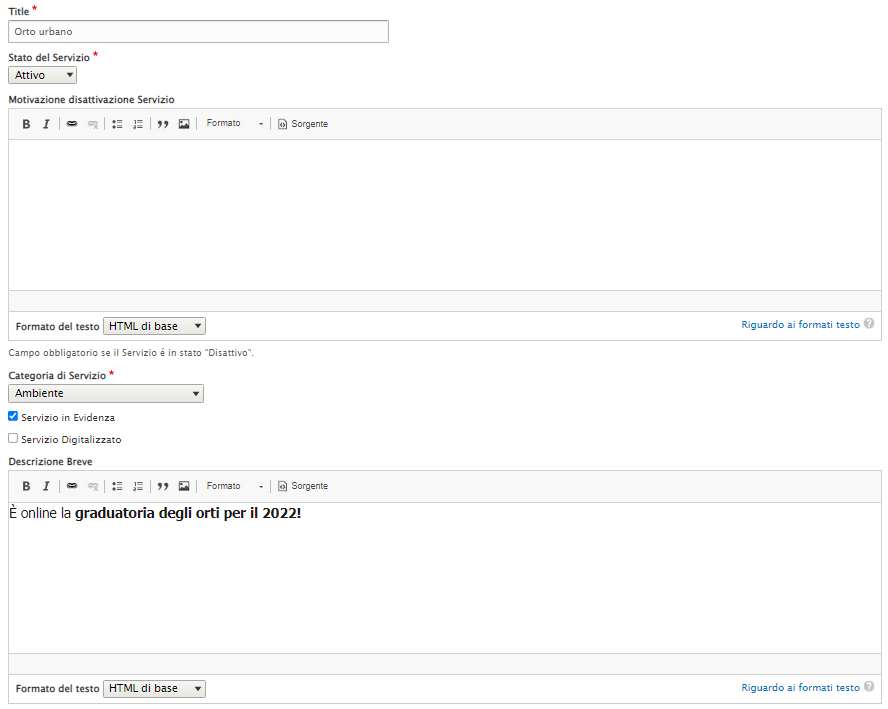Insert image in Descrizione Breve editor

pos(184,486)
